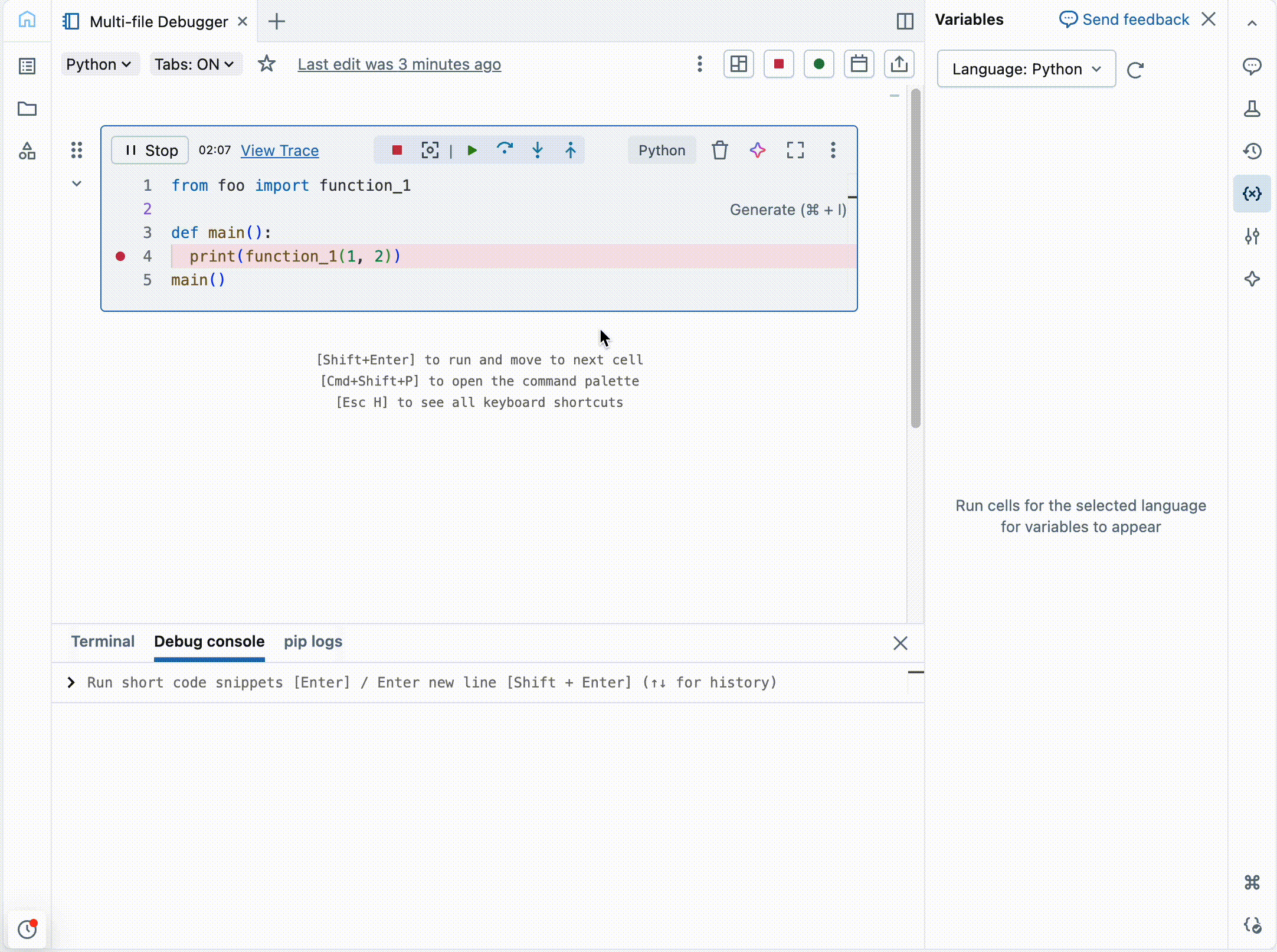Open the Assistant sparkle icon in cell
The image size is (1277, 952).
pyautogui.click(x=758, y=151)
